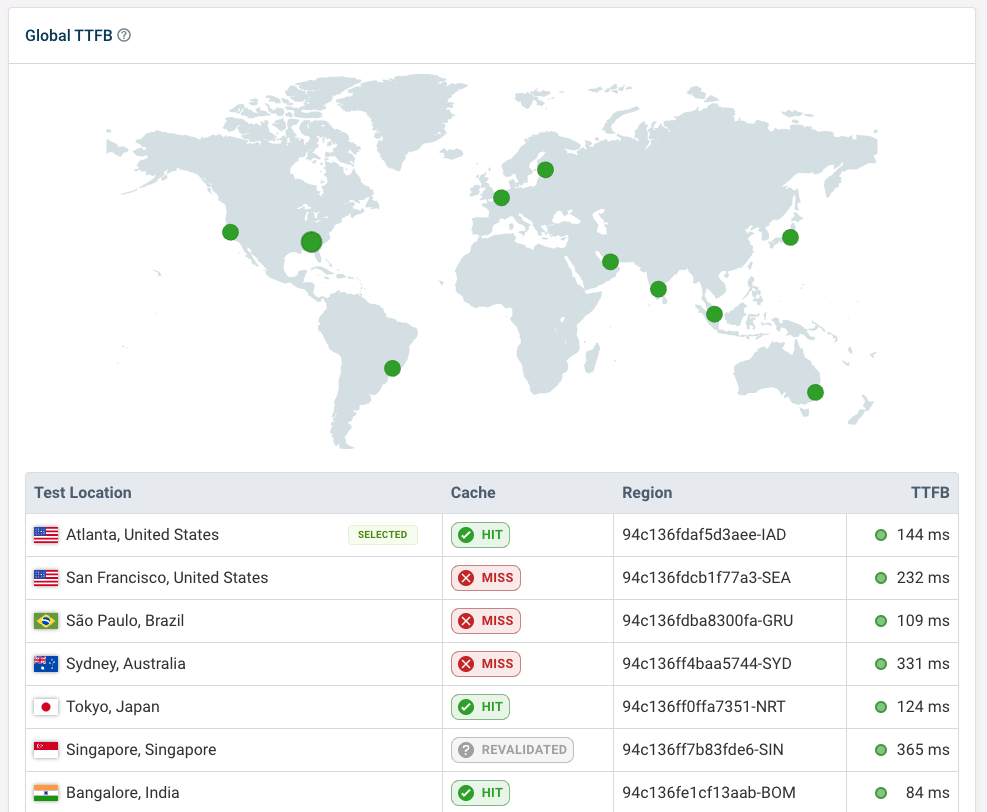Click the HIT badge in Bangalore row
The image size is (987, 812).
(x=480, y=792)
